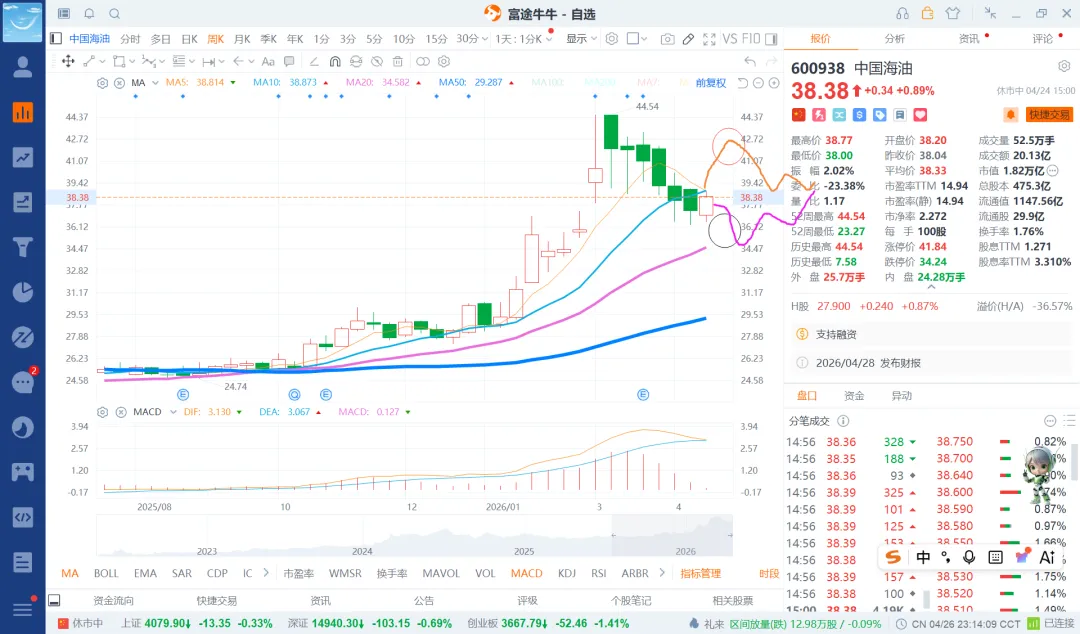Collapse quote details with up chevron
Image resolution: width=1080 pixels, height=634 pixels.
[x=931, y=287]
